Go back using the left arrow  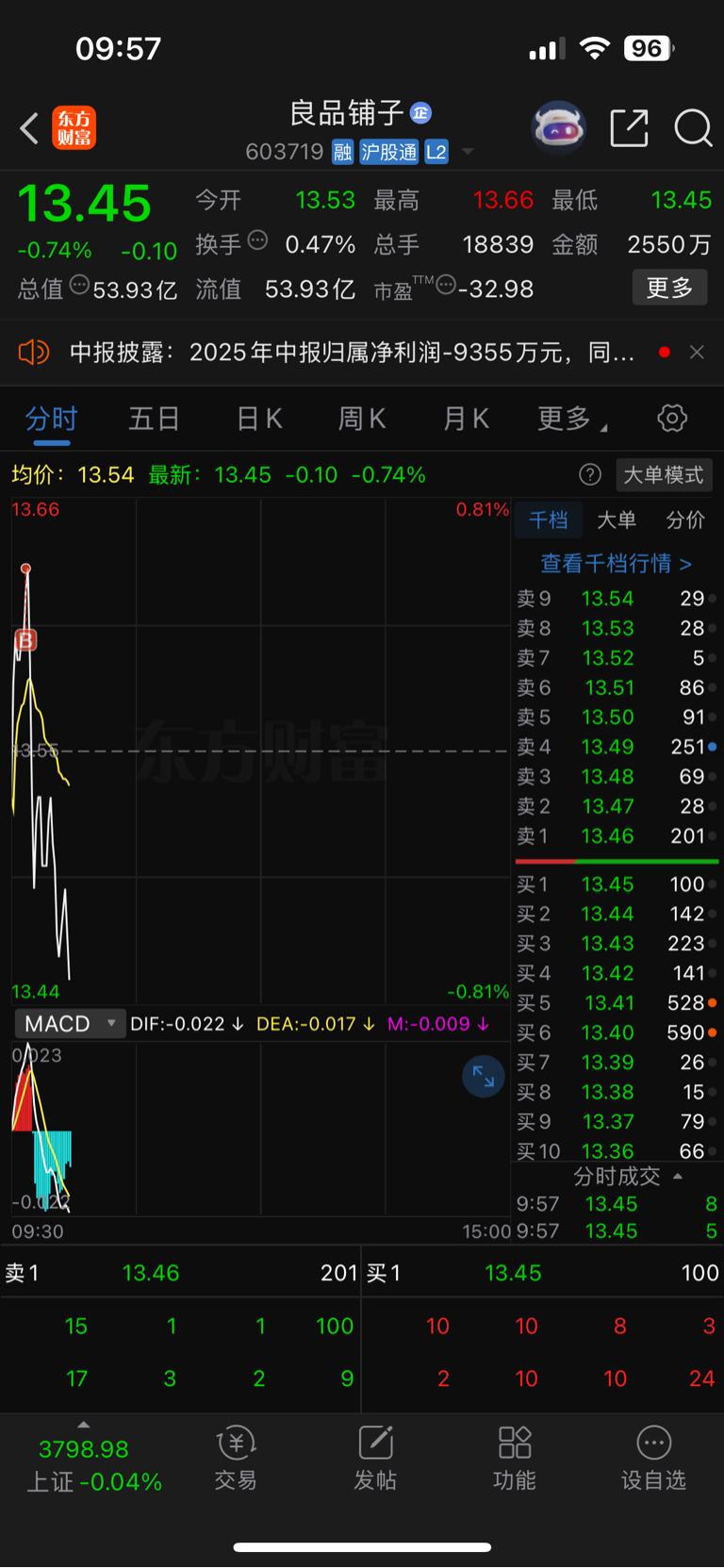pyautogui.click(x=29, y=128)
